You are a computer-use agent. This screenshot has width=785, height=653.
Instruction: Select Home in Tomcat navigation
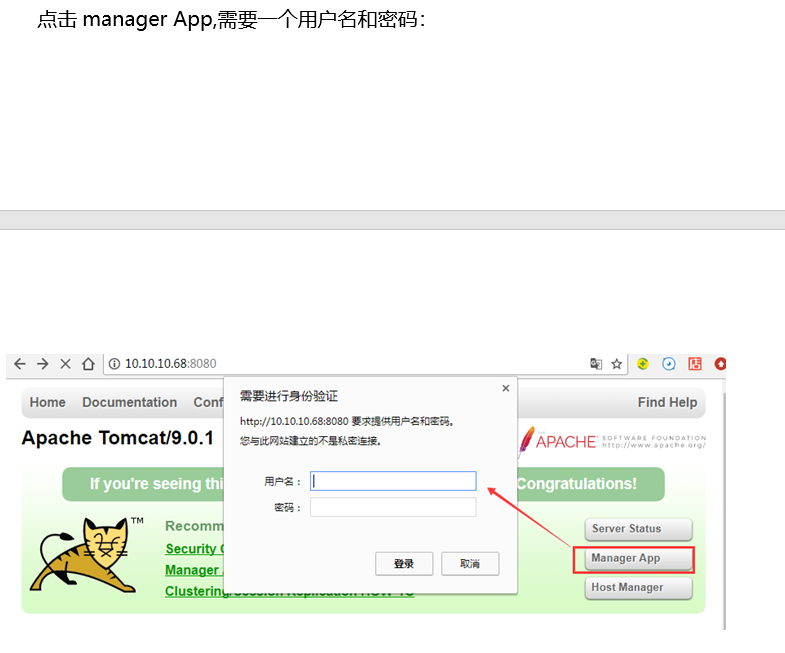[x=48, y=402]
